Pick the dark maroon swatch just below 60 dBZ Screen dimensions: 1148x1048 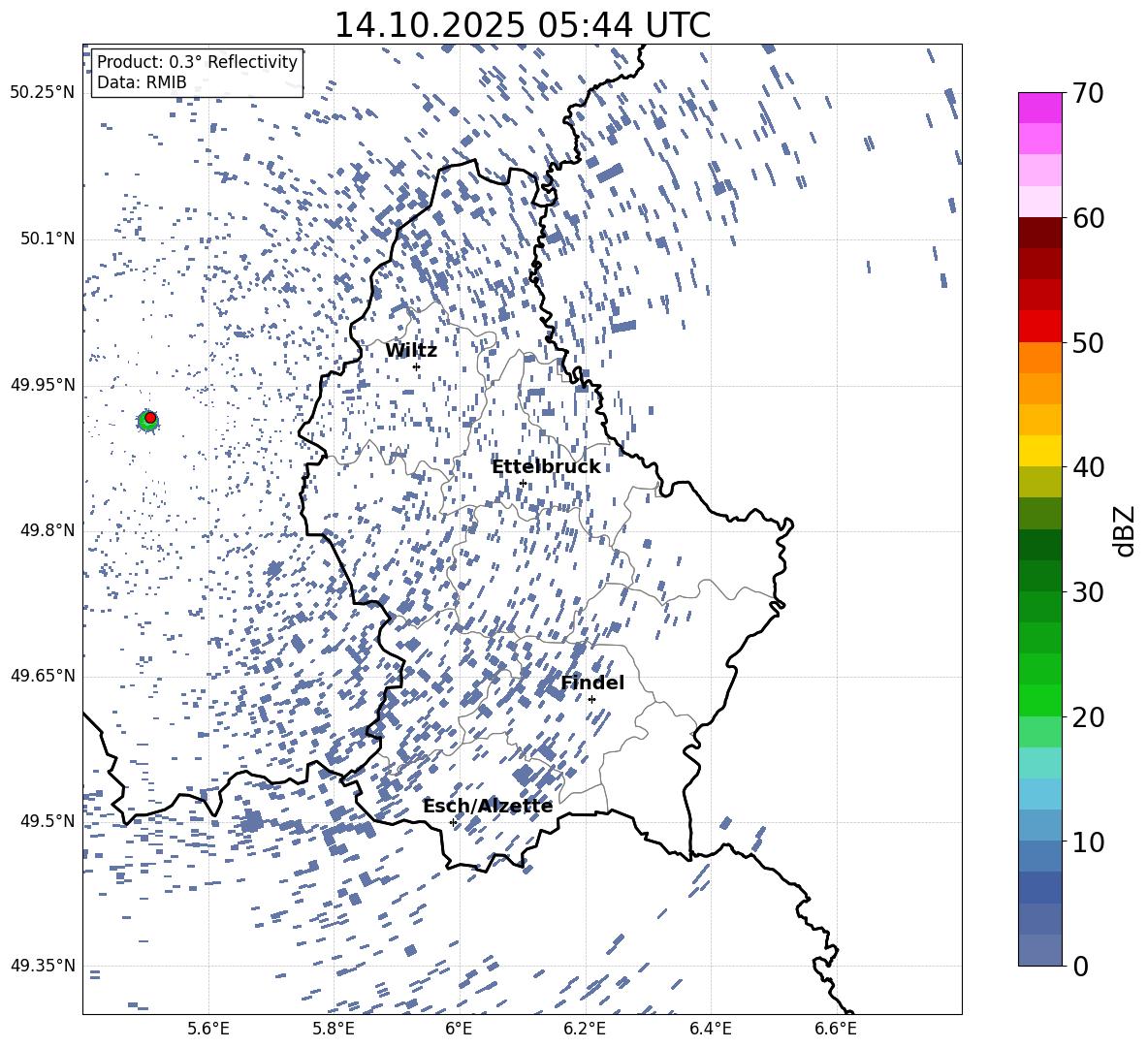click(1040, 233)
